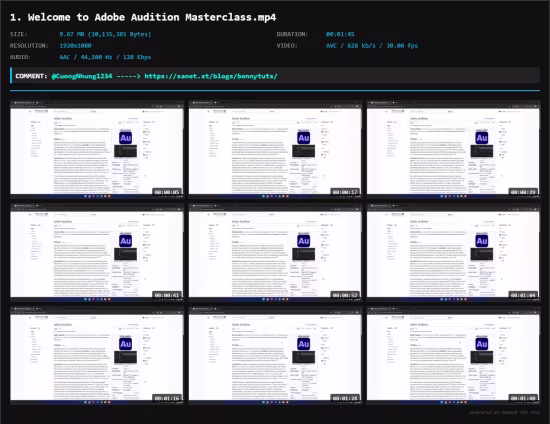The width and height of the screenshot is (550, 424).
Task: Open the thumbnail stamped 00:00:17
Action: 275,149
